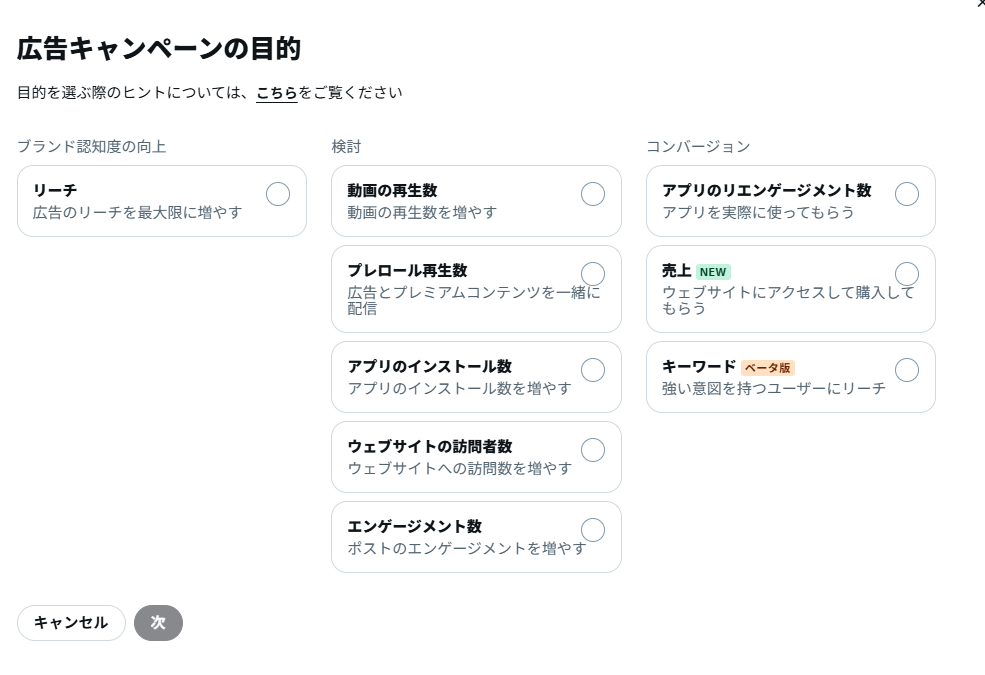
Task: Select the エンゲージメント数 radio button
Action: point(592,530)
